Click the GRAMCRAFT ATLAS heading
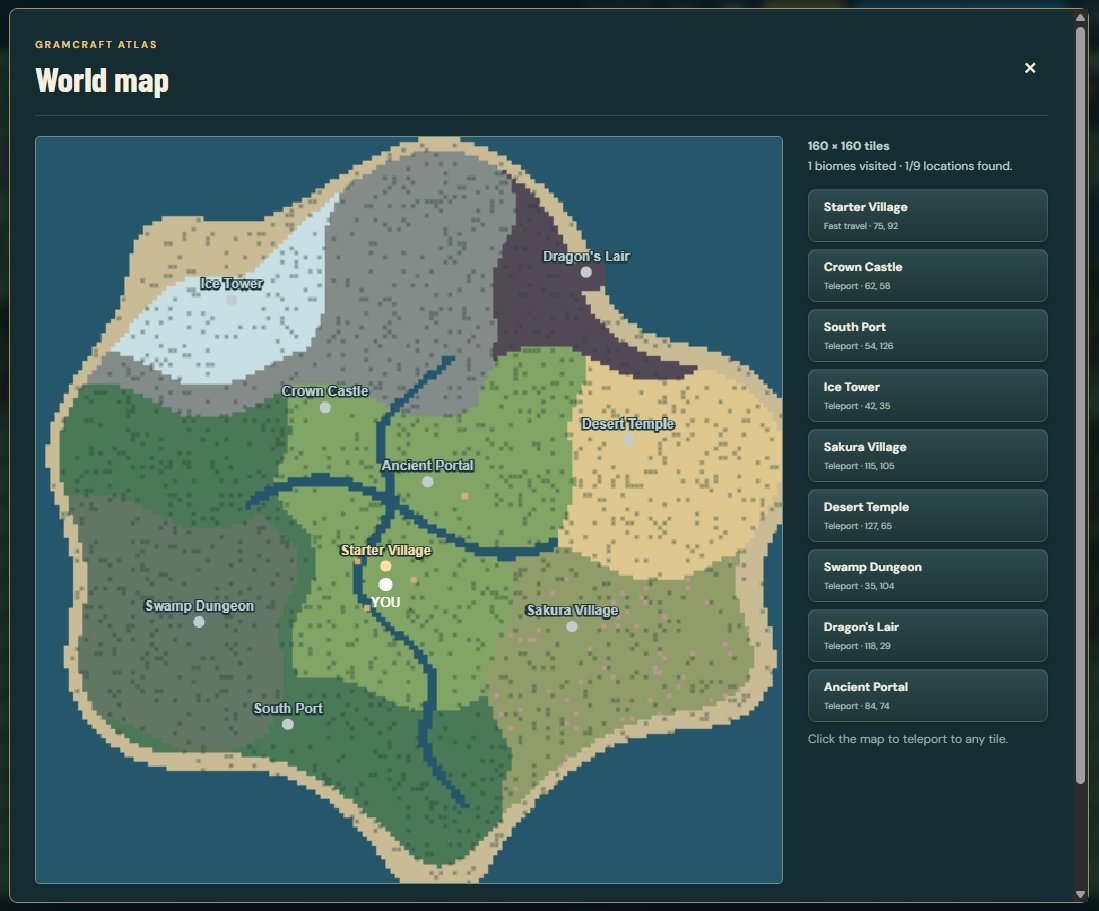 (x=96, y=44)
